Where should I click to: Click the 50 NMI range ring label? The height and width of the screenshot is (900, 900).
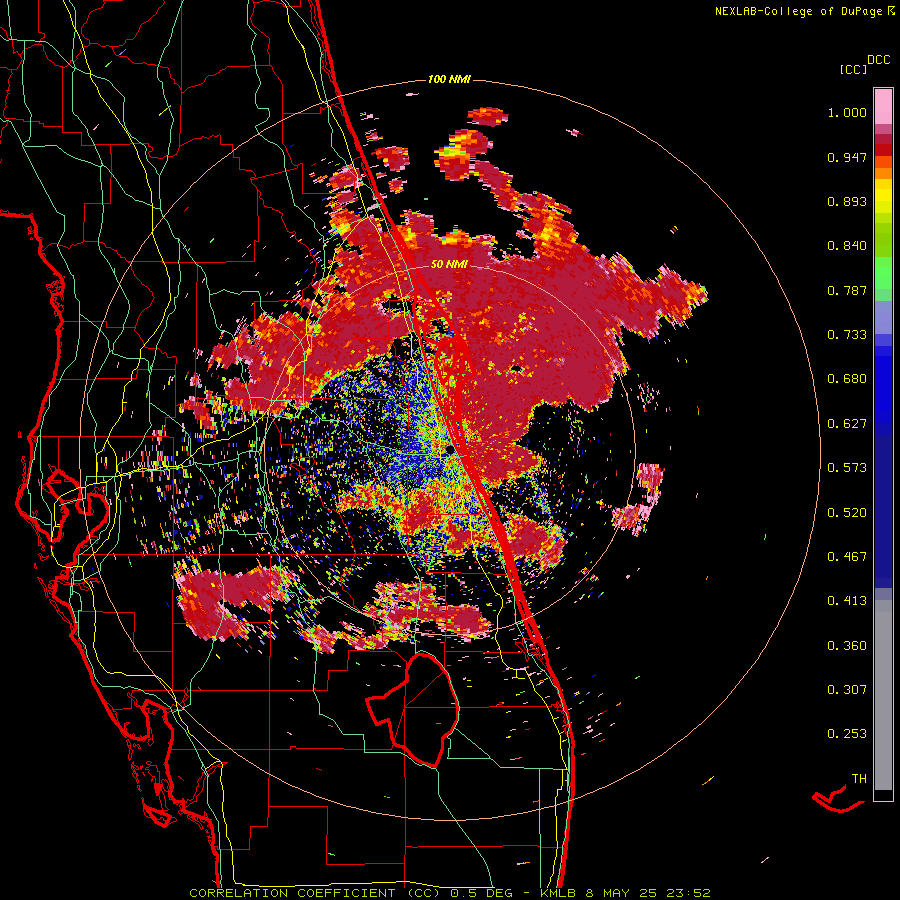click(x=449, y=265)
